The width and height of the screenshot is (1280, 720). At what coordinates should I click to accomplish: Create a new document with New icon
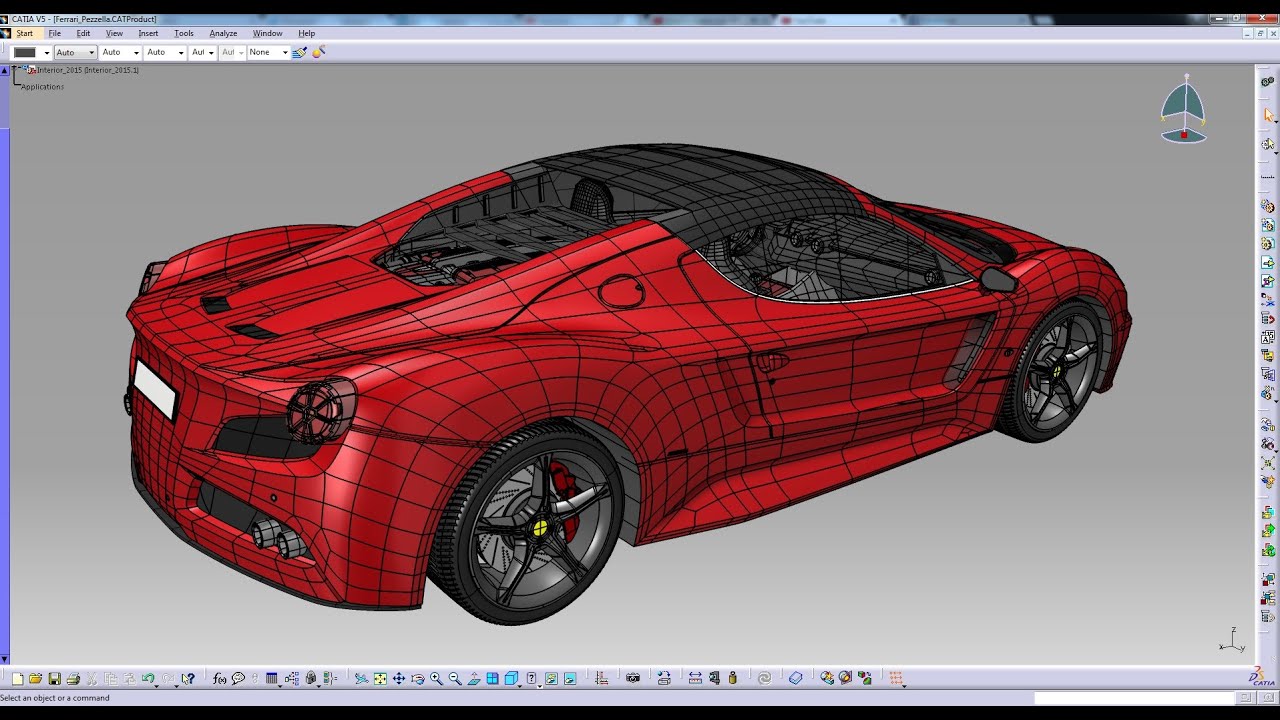click(x=17, y=678)
